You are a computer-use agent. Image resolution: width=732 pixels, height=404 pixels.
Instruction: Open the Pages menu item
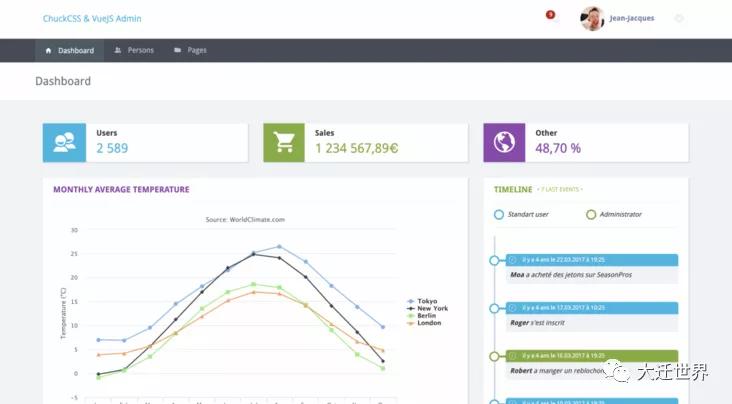tap(197, 50)
